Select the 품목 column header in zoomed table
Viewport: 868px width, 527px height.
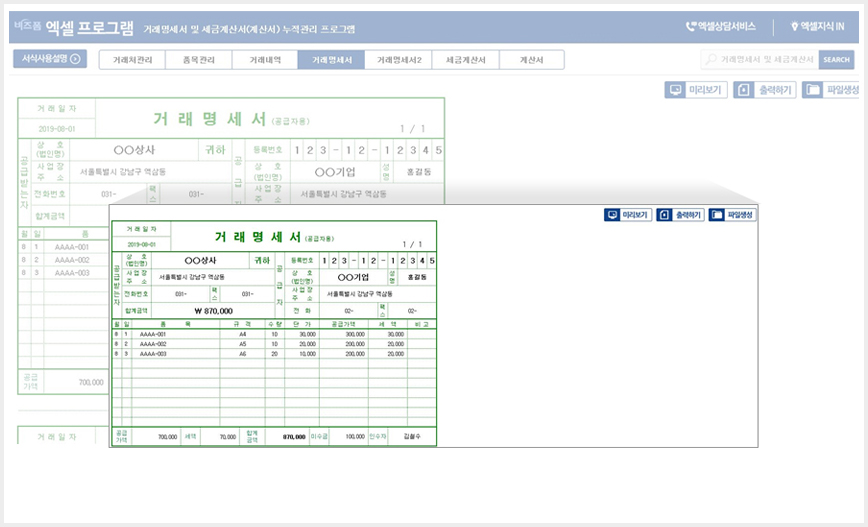point(175,324)
